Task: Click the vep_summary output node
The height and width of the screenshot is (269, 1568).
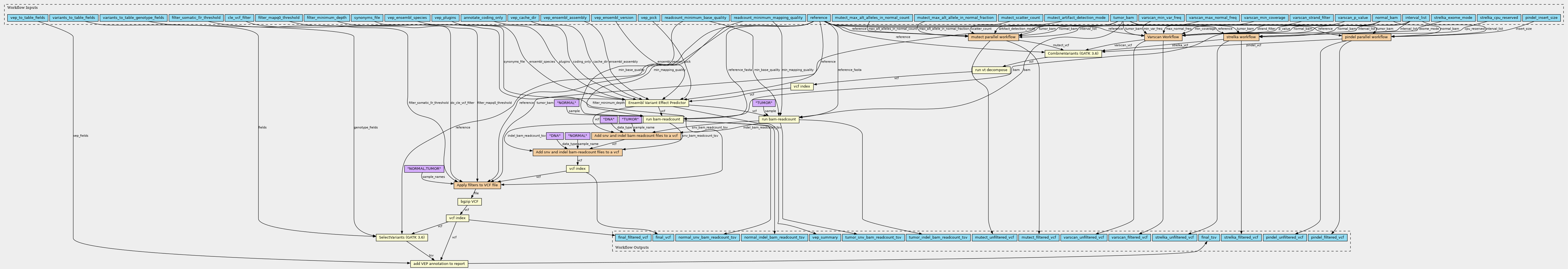Action: tap(825, 237)
